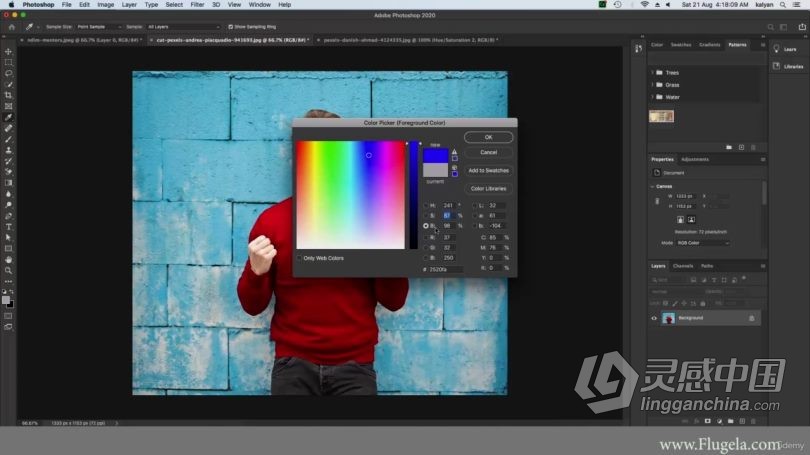Switch to the Adjustments tab
This screenshot has width=810, height=455.
[695, 160]
